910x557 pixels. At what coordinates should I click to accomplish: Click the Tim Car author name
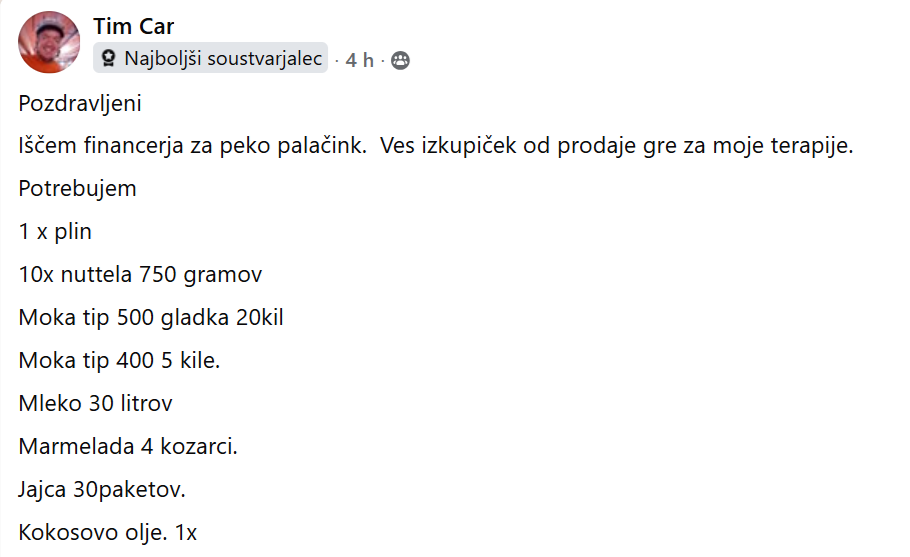[133, 26]
